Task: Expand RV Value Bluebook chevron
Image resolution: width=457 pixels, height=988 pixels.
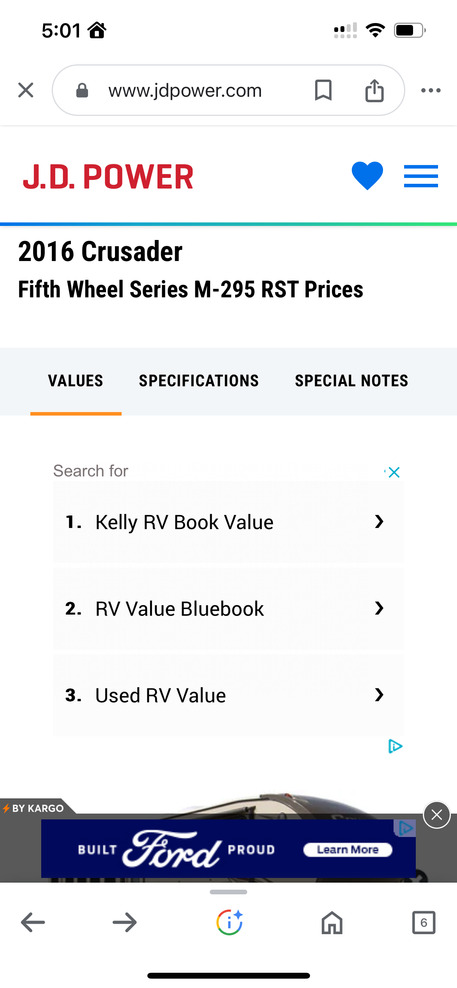Action: (x=379, y=608)
